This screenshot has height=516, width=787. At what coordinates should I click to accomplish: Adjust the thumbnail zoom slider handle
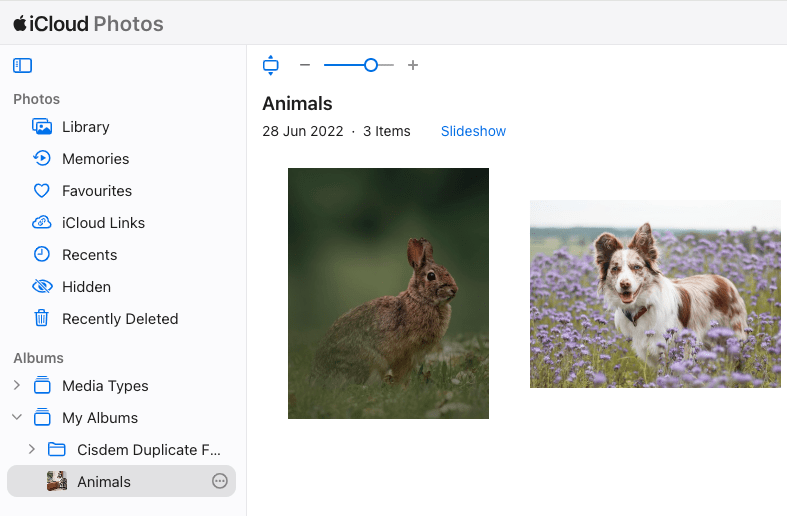pos(370,65)
